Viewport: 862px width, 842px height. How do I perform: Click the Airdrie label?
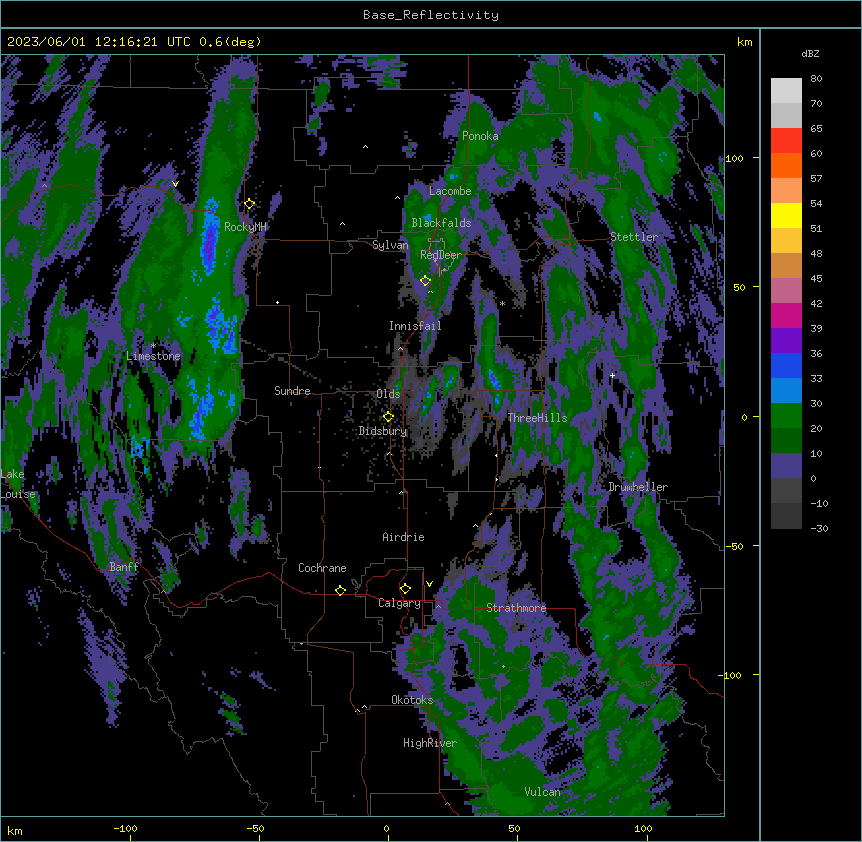coord(404,537)
